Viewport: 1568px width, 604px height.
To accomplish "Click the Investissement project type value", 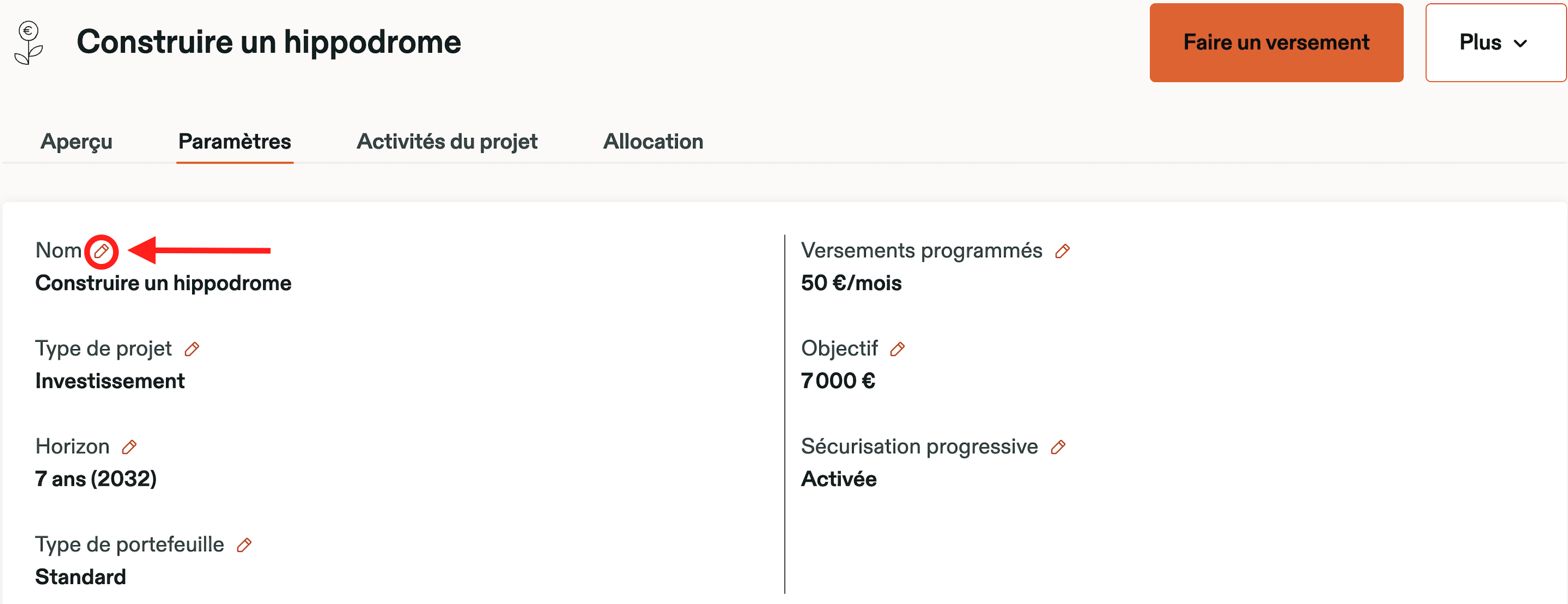I will (x=110, y=381).
